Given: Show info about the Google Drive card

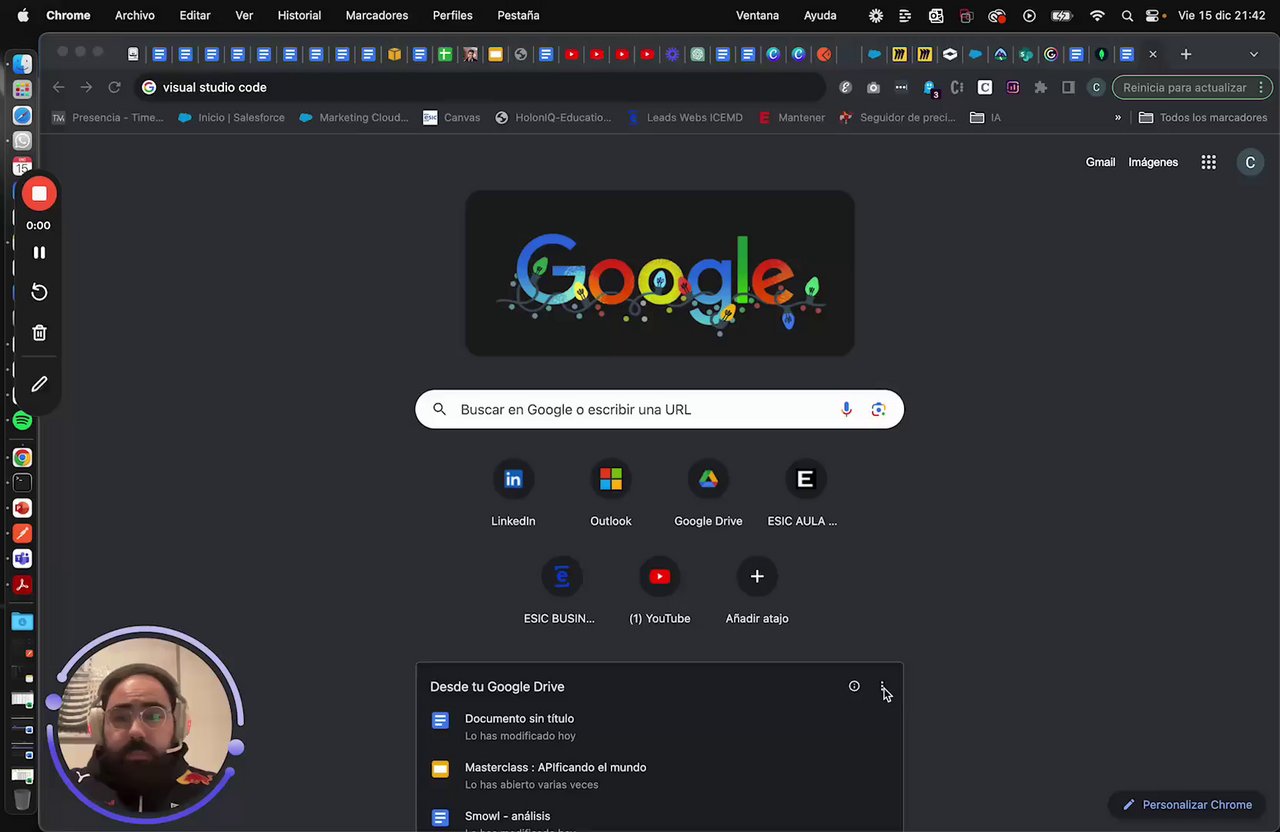Looking at the screenshot, I should [x=854, y=686].
